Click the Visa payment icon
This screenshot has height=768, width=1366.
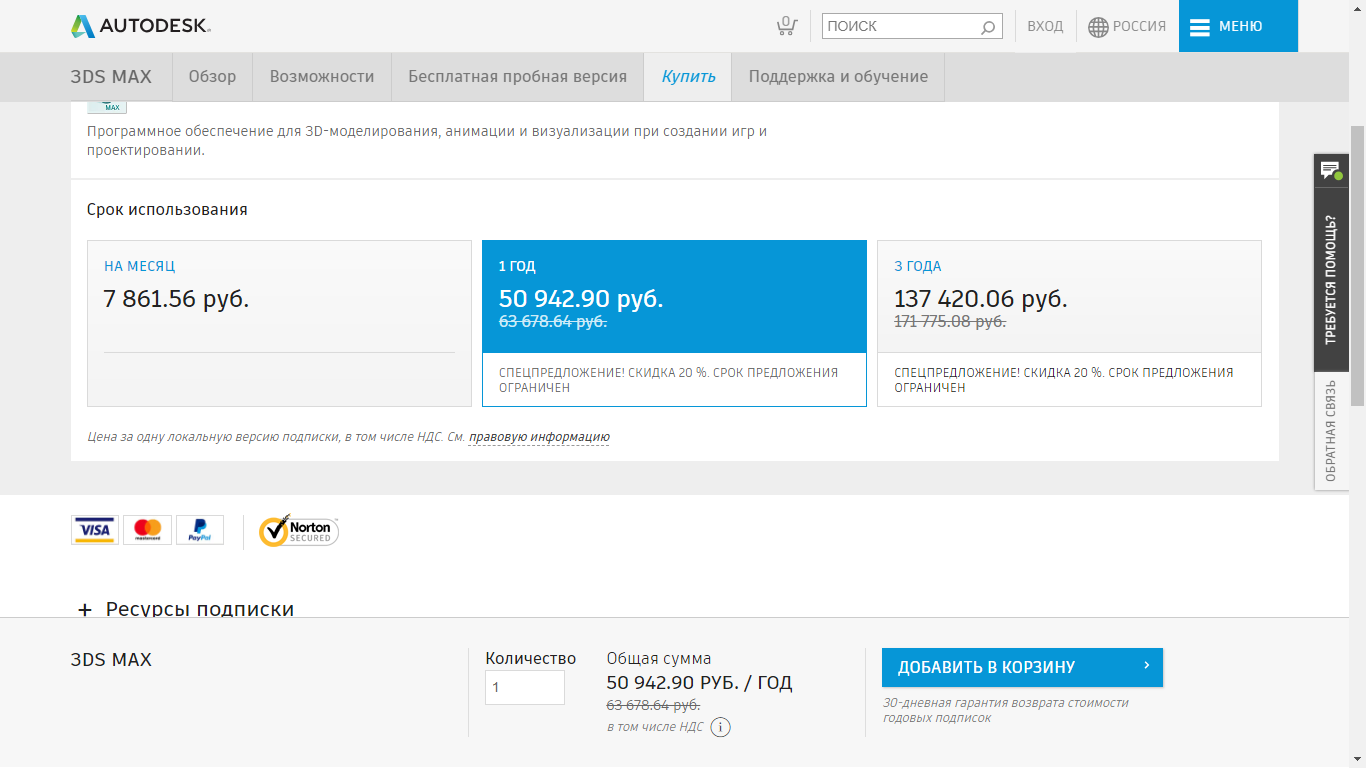pyautogui.click(x=95, y=530)
